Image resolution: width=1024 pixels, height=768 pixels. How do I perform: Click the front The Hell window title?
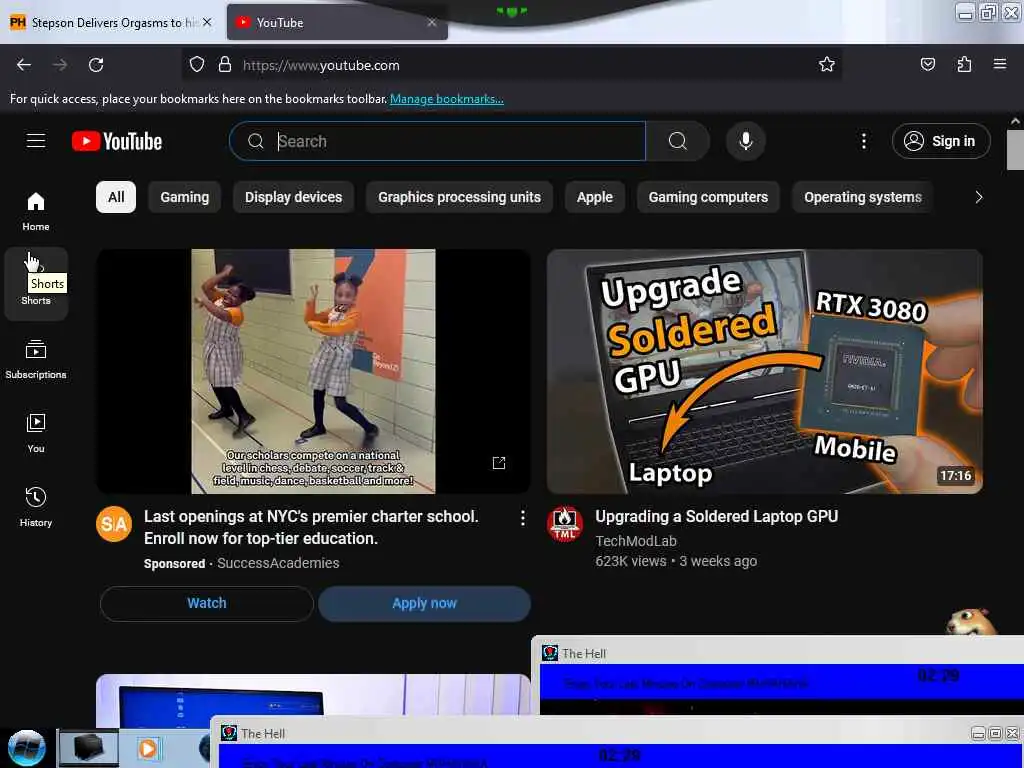[263, 733]
